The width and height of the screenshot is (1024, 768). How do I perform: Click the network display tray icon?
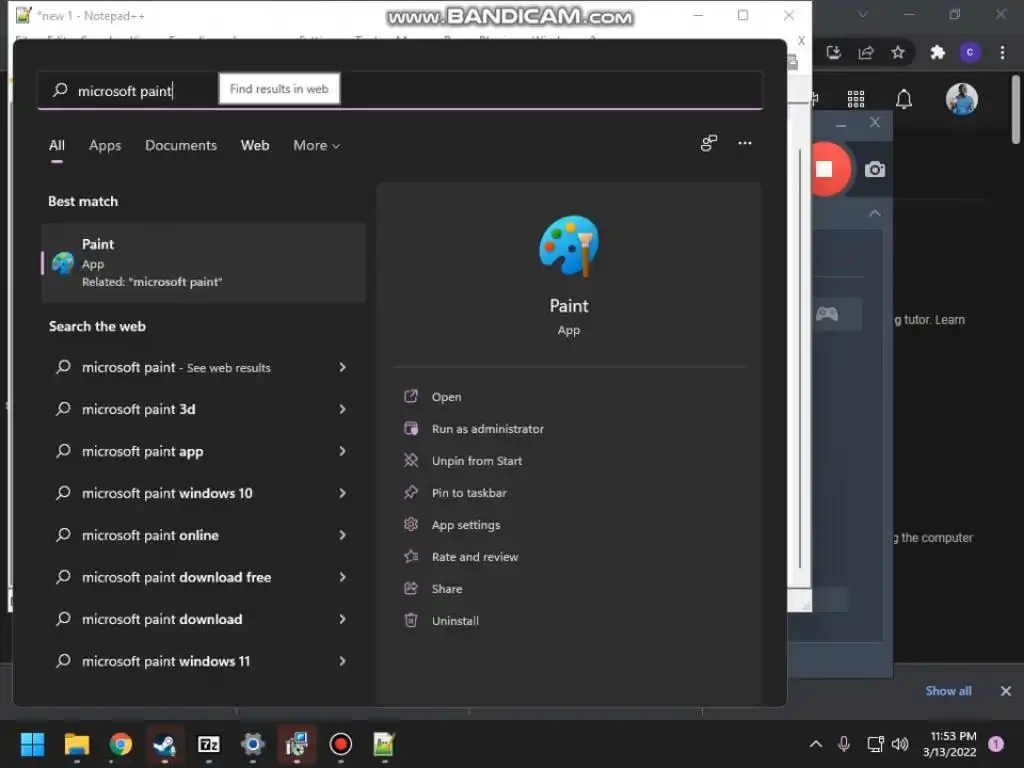[875, 744]
